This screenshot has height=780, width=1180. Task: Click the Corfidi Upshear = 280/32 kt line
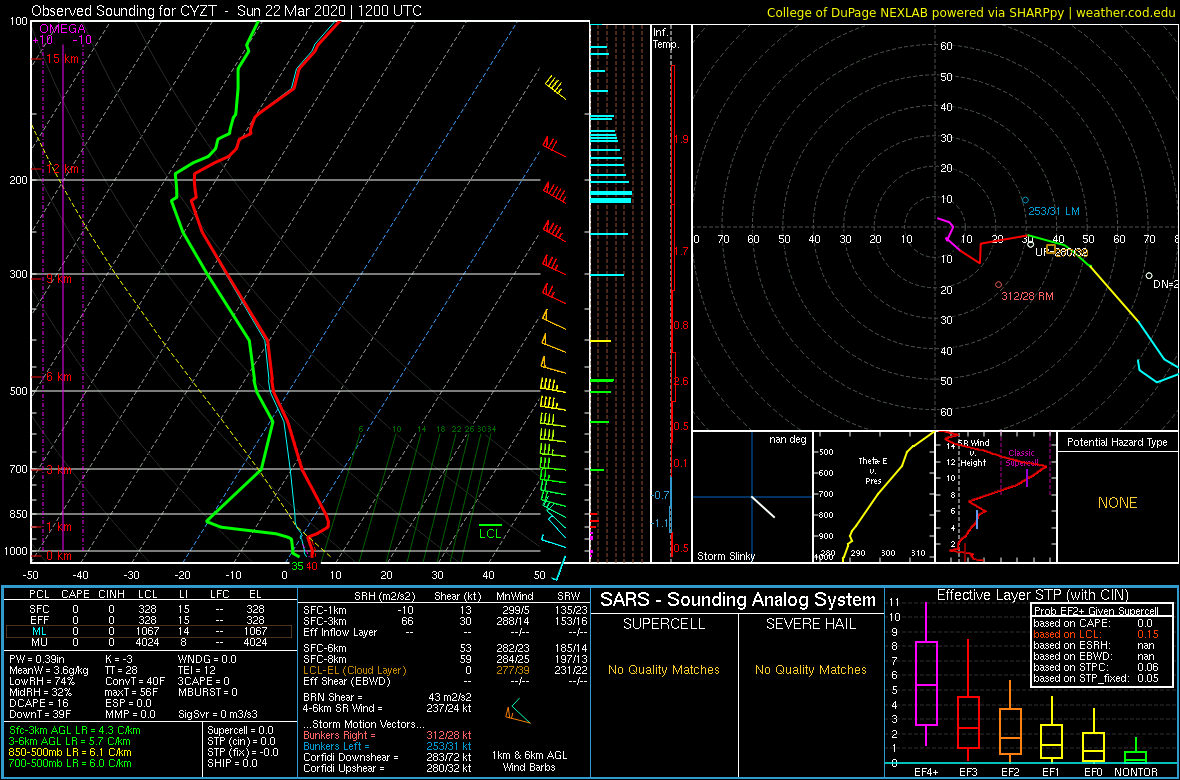click(387, 768)
